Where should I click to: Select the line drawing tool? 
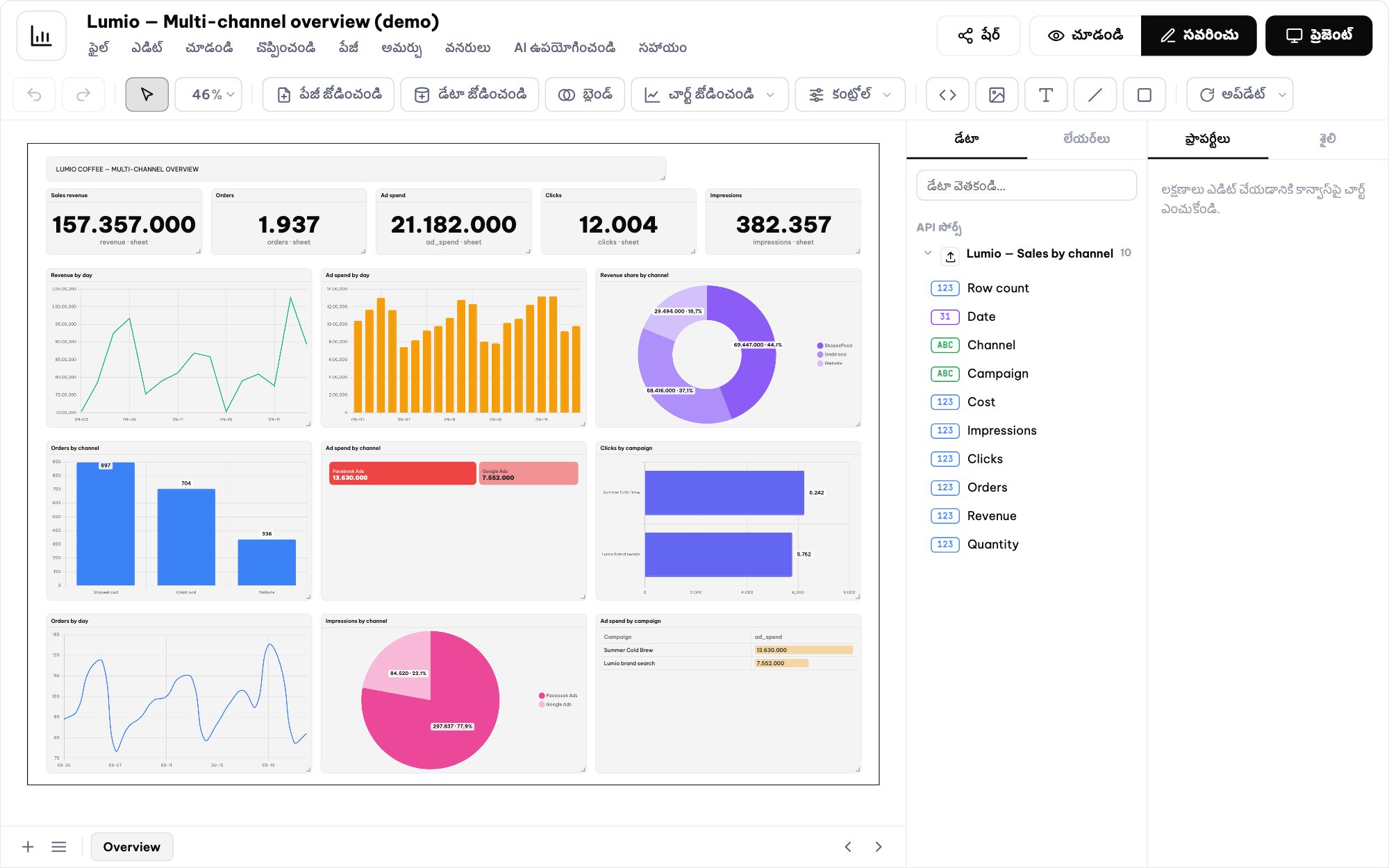point(1095,94)
